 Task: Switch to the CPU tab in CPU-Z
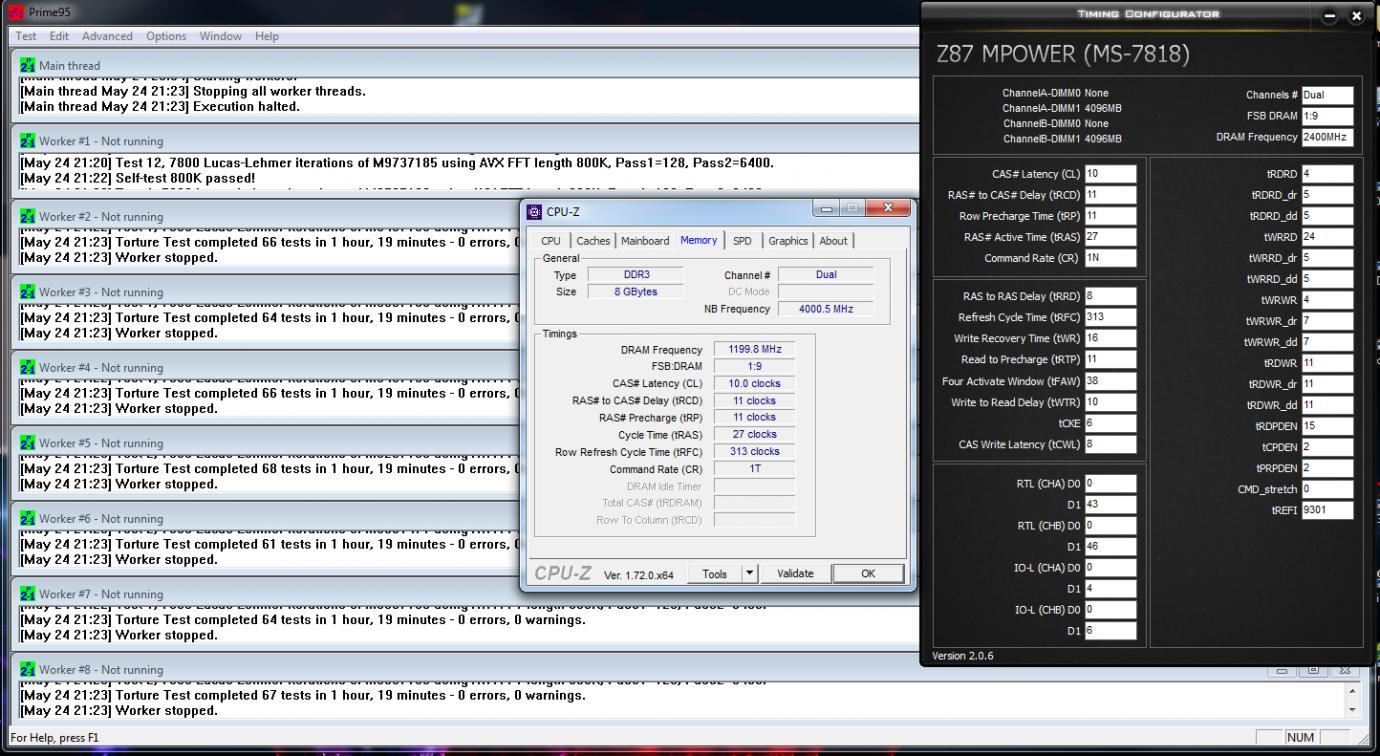pos(551,240)
